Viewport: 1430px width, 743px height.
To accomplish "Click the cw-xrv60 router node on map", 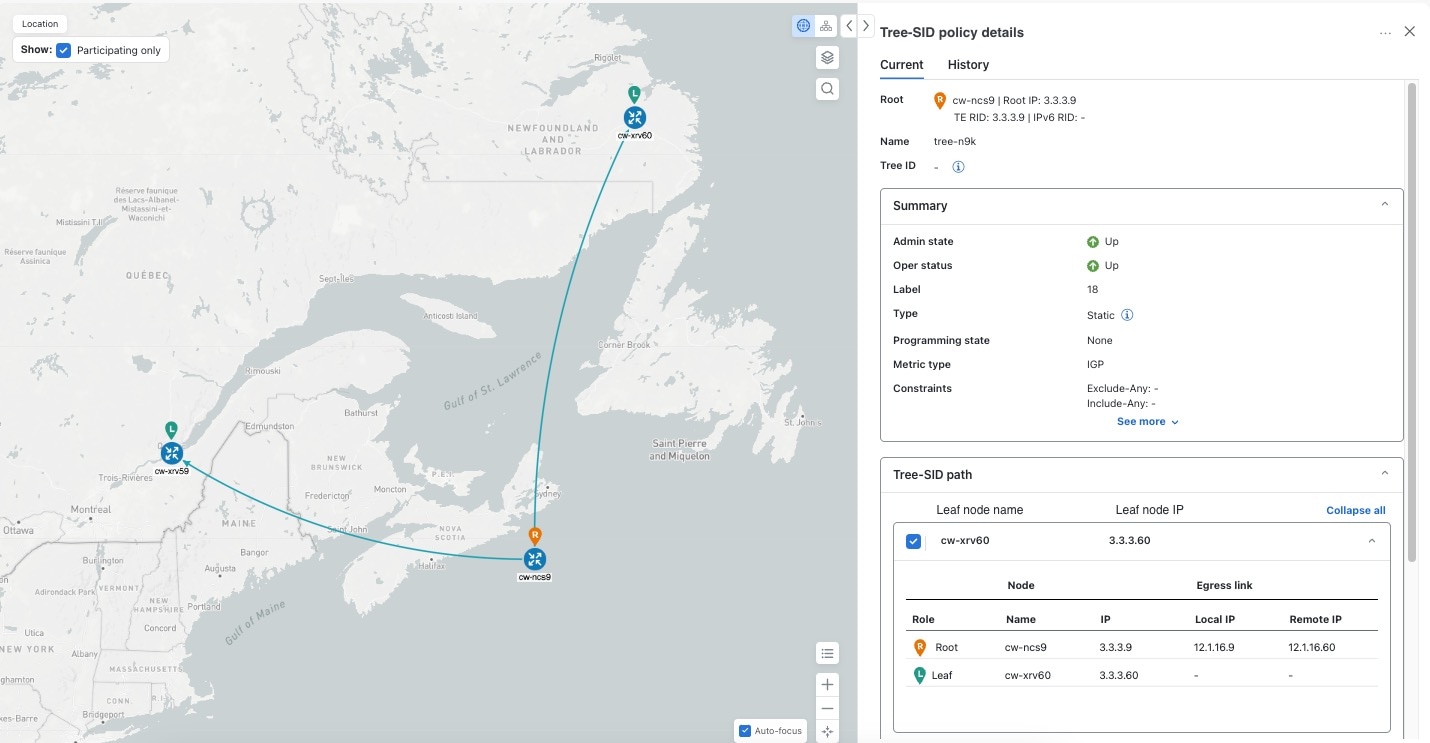I will coord(634,118).
